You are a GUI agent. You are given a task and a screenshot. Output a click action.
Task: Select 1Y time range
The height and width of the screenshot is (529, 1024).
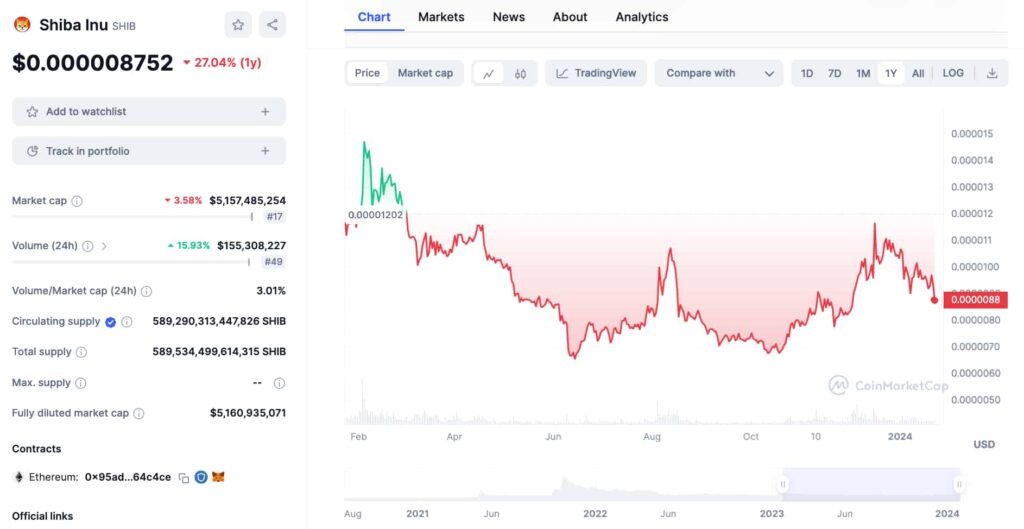(x=891, y=73)
